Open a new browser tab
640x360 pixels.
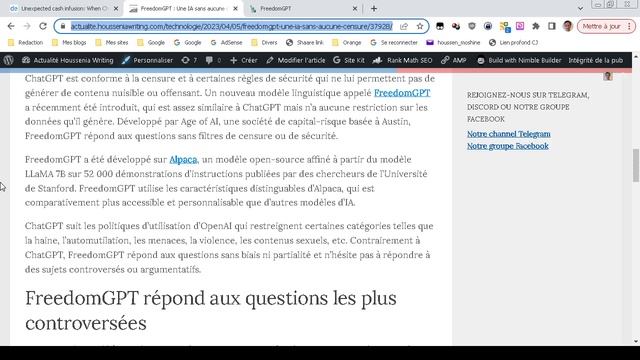coord(374,9)
